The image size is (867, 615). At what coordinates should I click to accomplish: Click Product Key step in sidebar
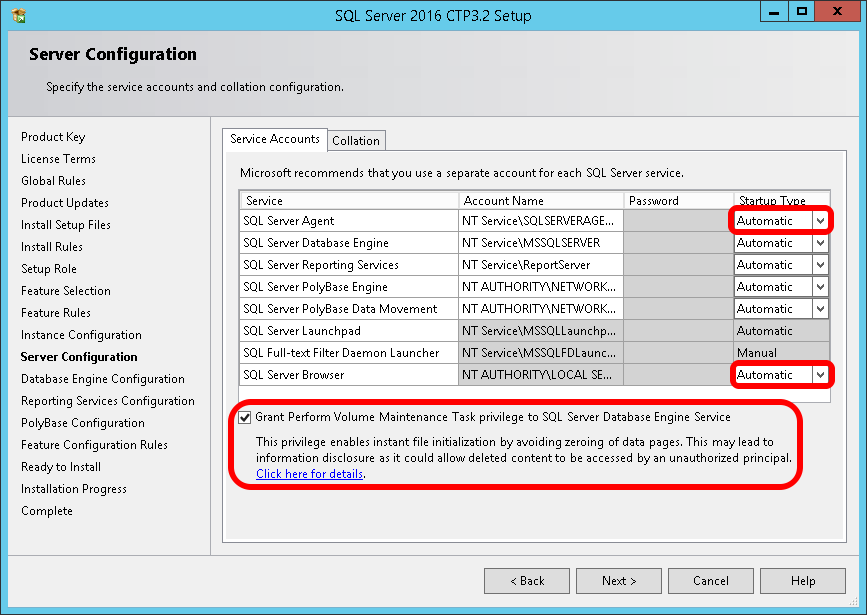point(53,137)
